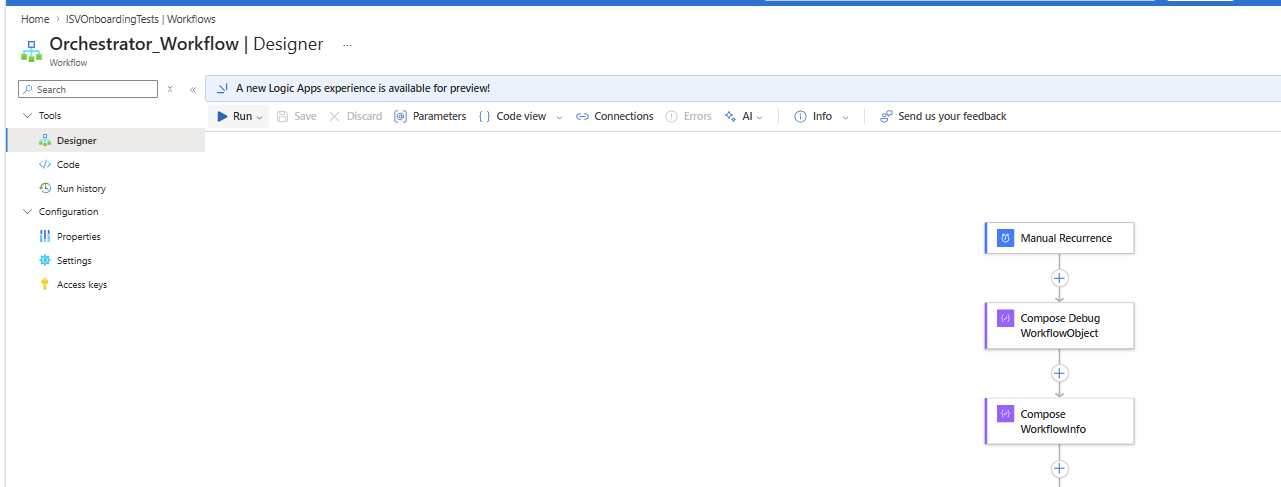
Task: Open ISVOnboardingTests | Workflows breadcrumb
Action: (140, 19)
